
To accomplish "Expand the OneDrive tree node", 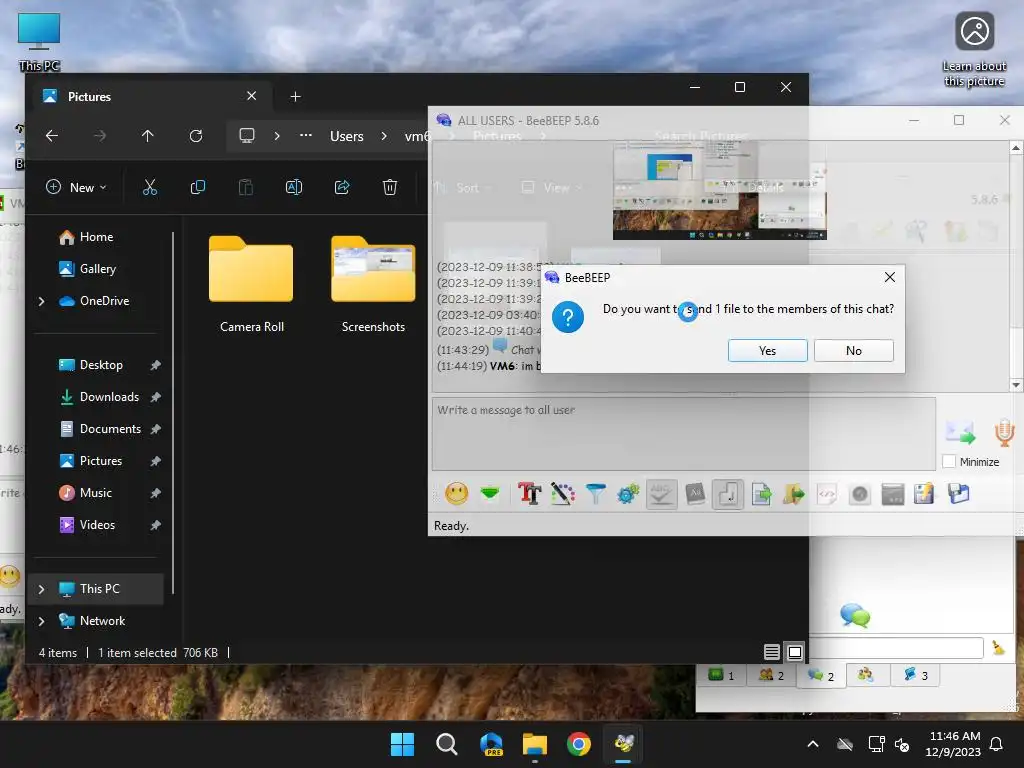I will tap(42, 301).
